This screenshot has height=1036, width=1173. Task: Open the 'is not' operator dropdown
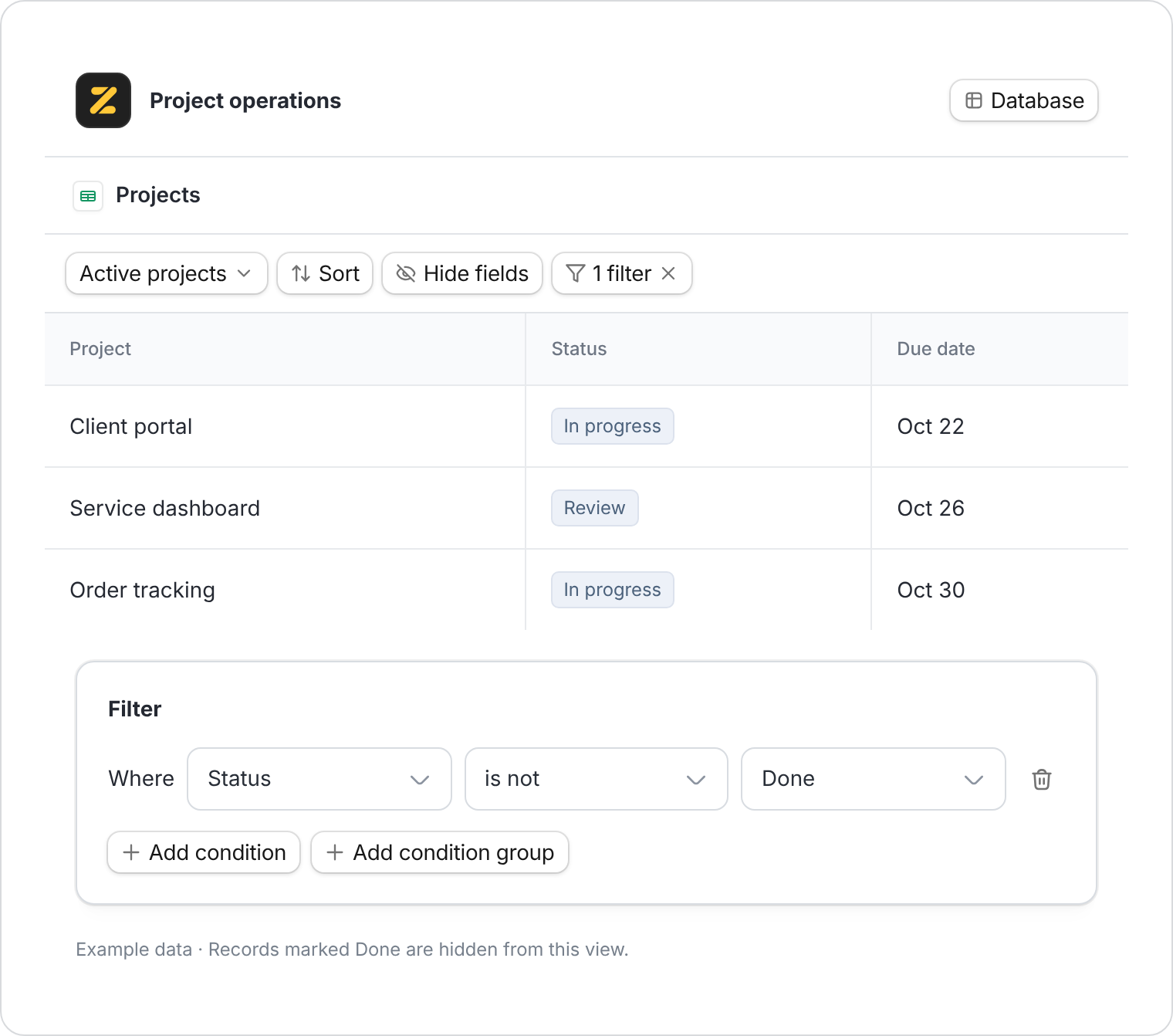click(597, 779)
